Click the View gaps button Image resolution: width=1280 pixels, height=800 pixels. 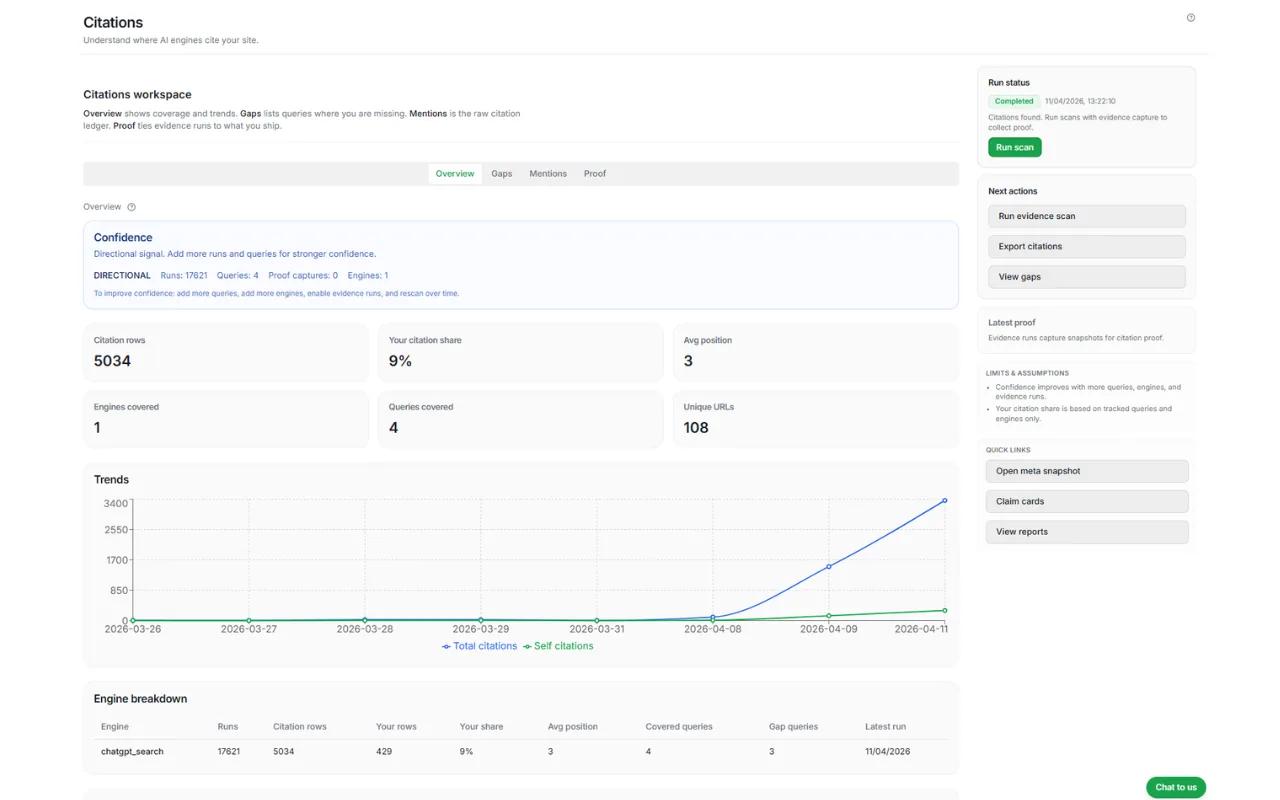coord(1087,277)
